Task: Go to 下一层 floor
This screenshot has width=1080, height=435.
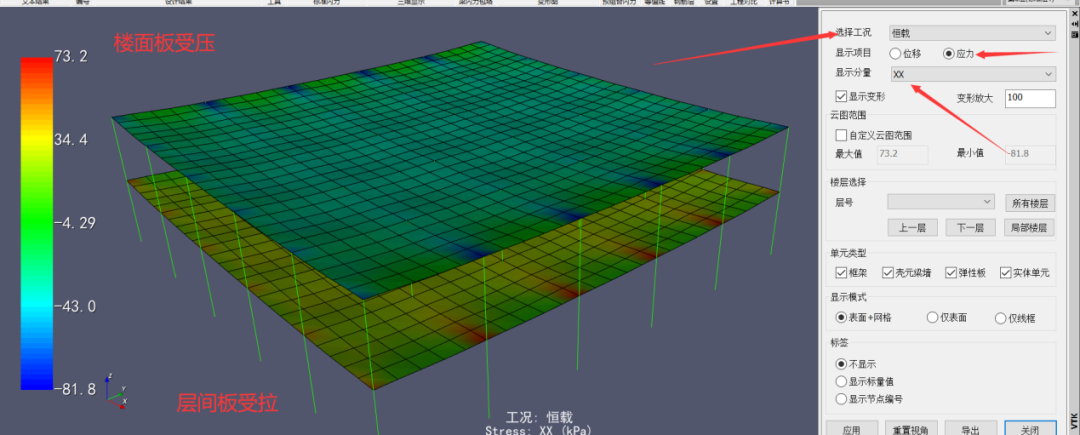Action: tap(968, 228)
